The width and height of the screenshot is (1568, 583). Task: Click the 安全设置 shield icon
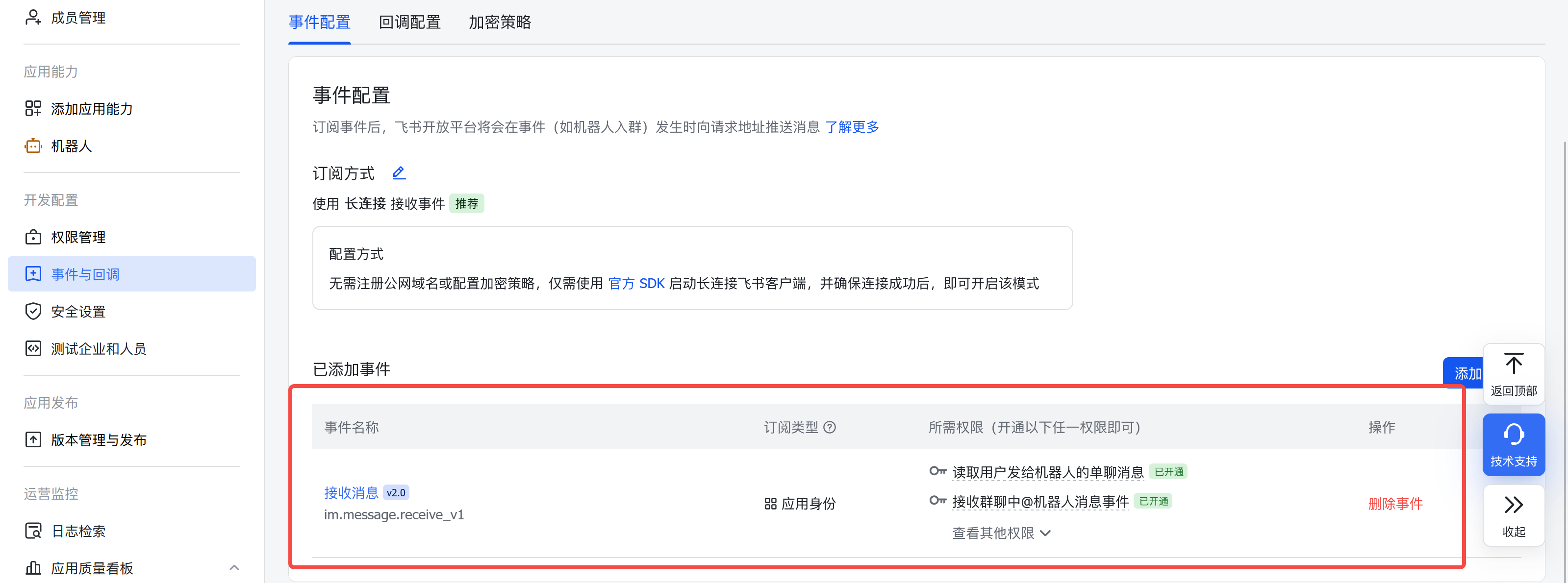point(33,311)
